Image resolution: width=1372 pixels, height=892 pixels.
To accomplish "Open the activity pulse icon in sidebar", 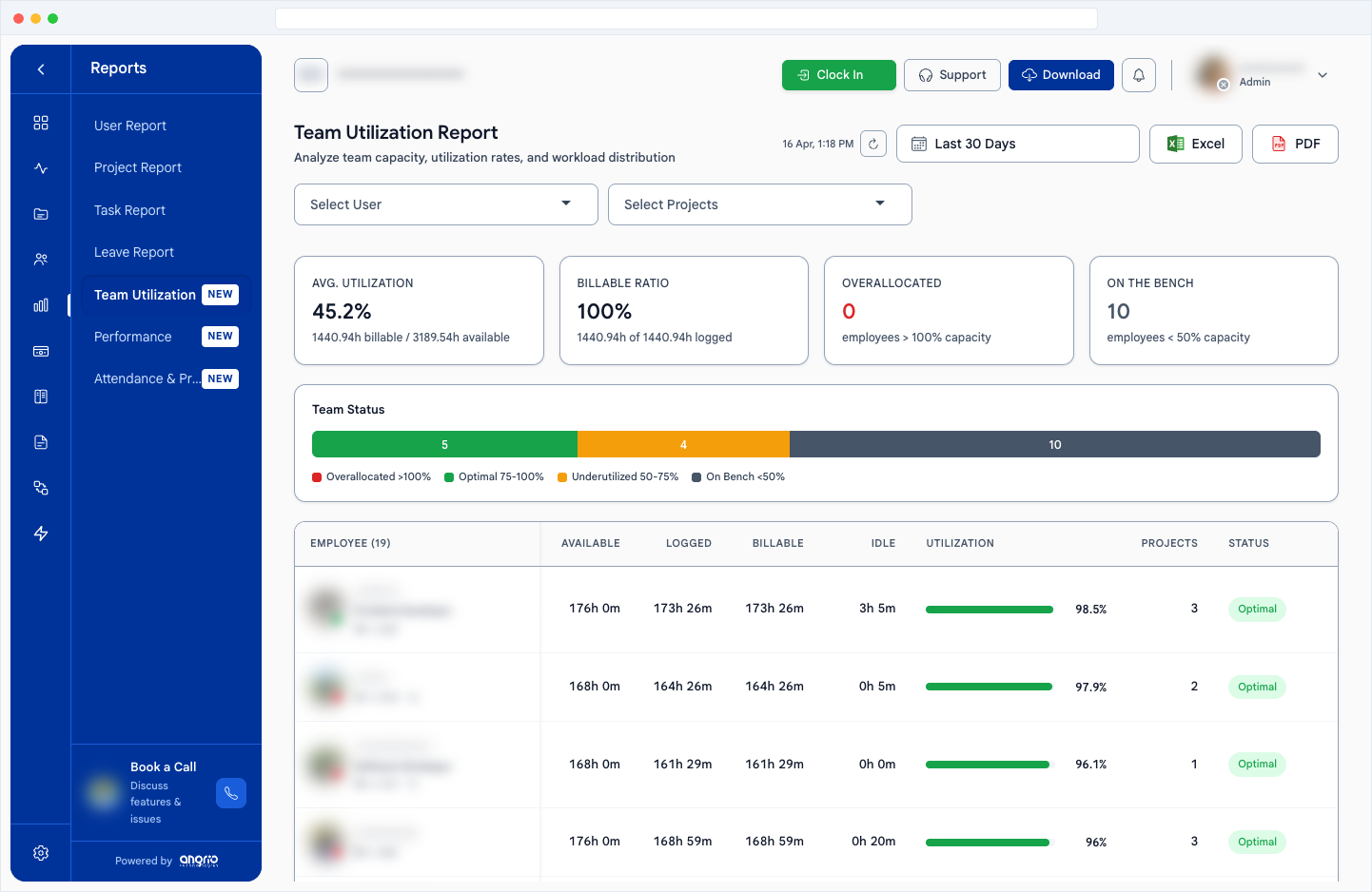I will 41,168.
